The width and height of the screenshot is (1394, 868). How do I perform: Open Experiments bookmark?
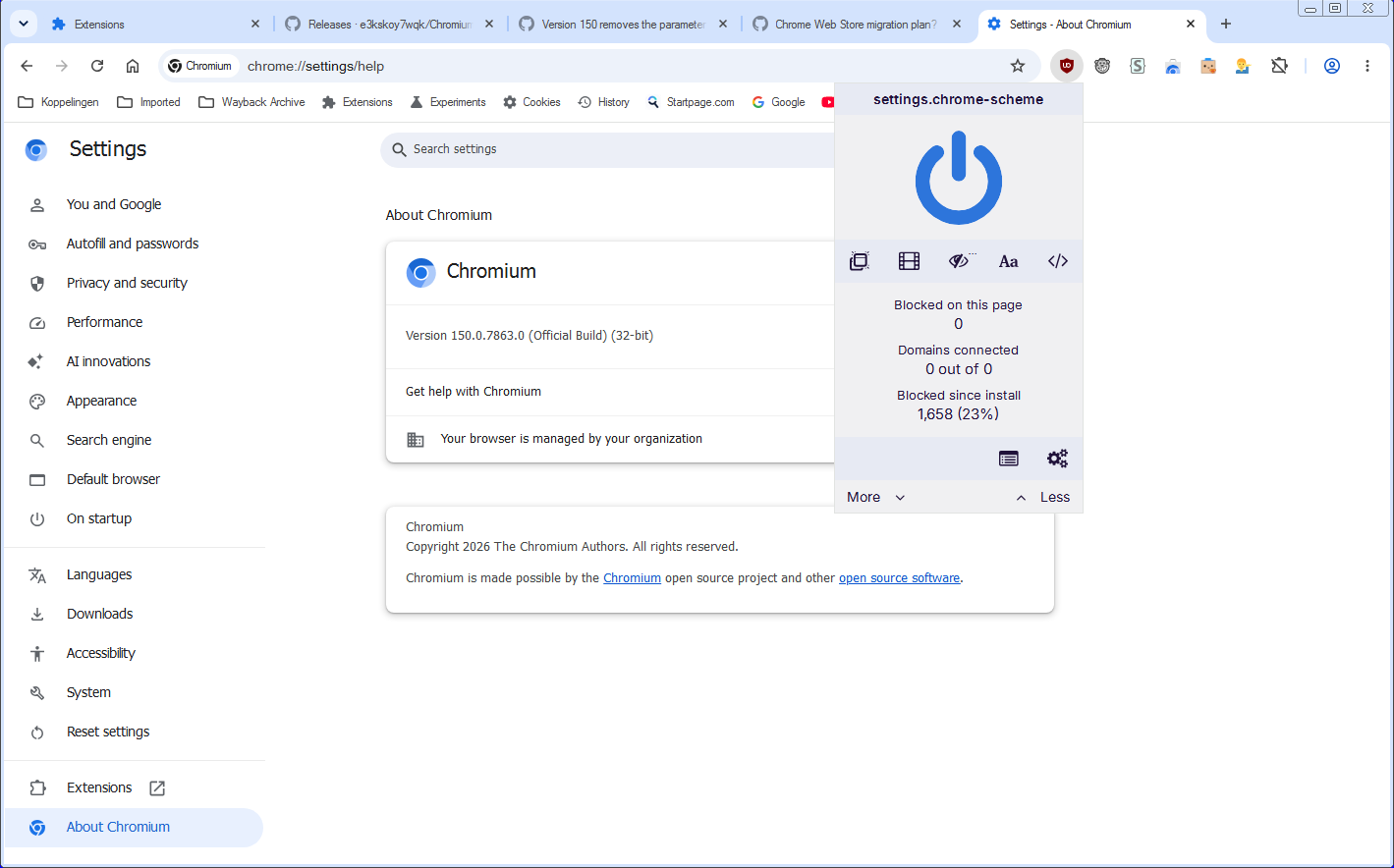pyautogui.click(x=448, y=102)
